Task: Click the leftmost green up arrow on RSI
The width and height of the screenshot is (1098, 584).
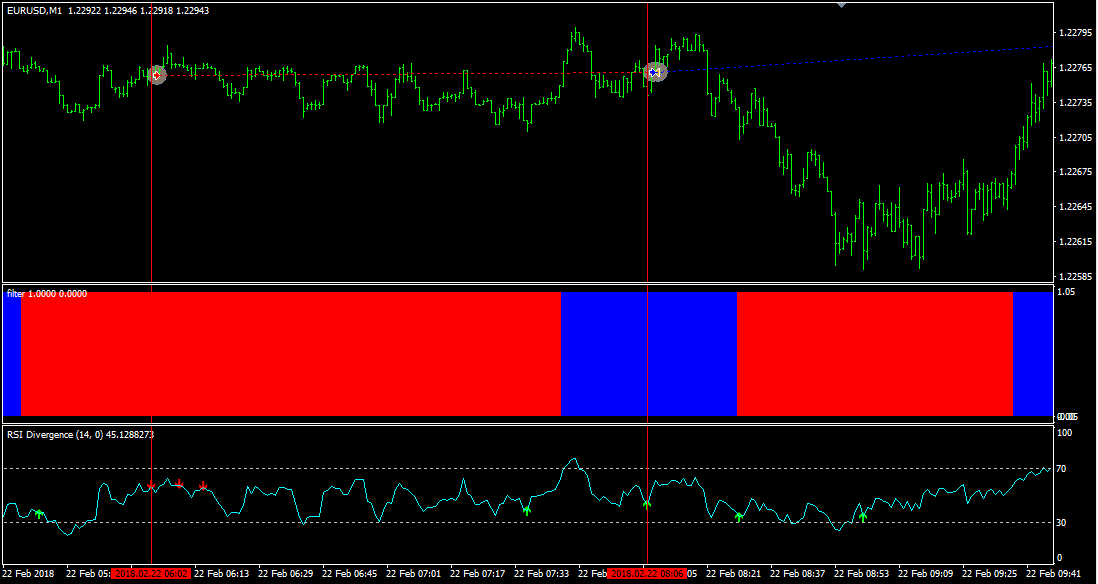Action: pos(40,514)
